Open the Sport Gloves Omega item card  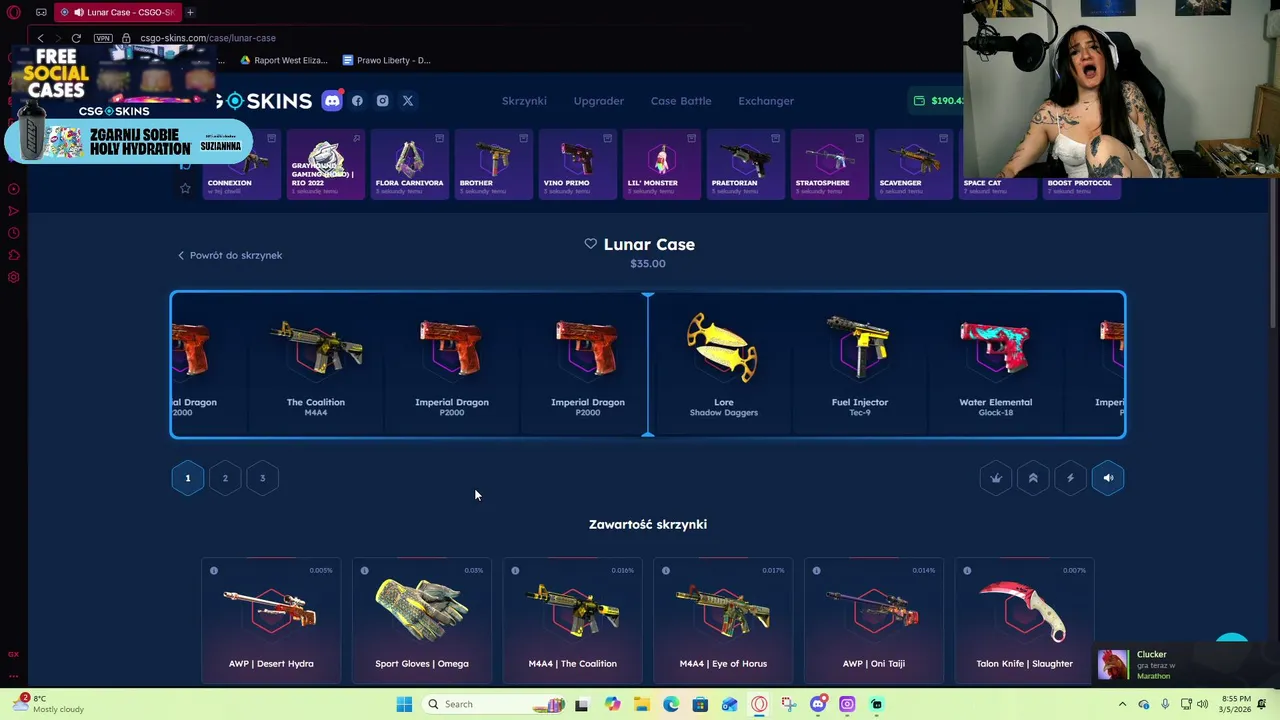click(422, 620)
